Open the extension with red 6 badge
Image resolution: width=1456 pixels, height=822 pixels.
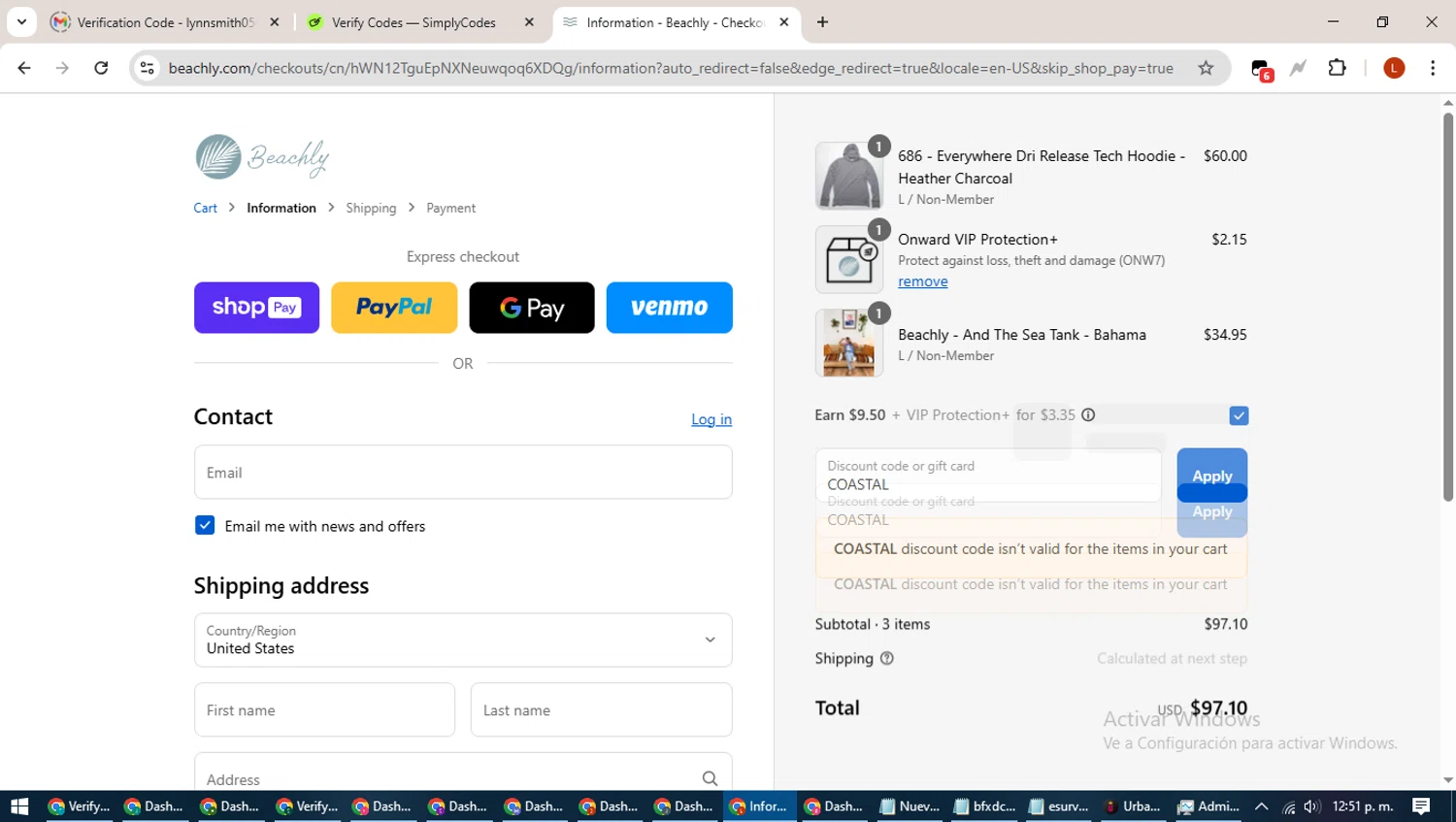(x=1260, y=69)
